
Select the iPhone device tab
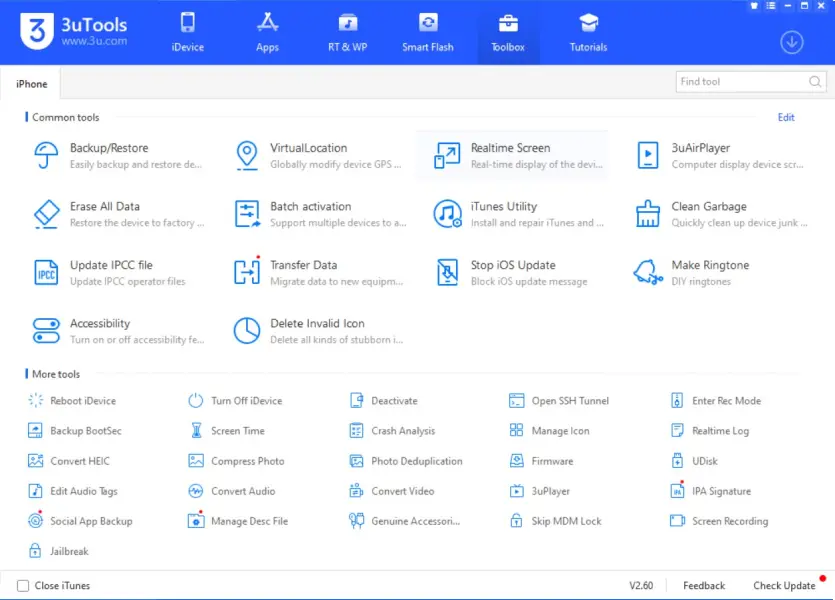31,84
